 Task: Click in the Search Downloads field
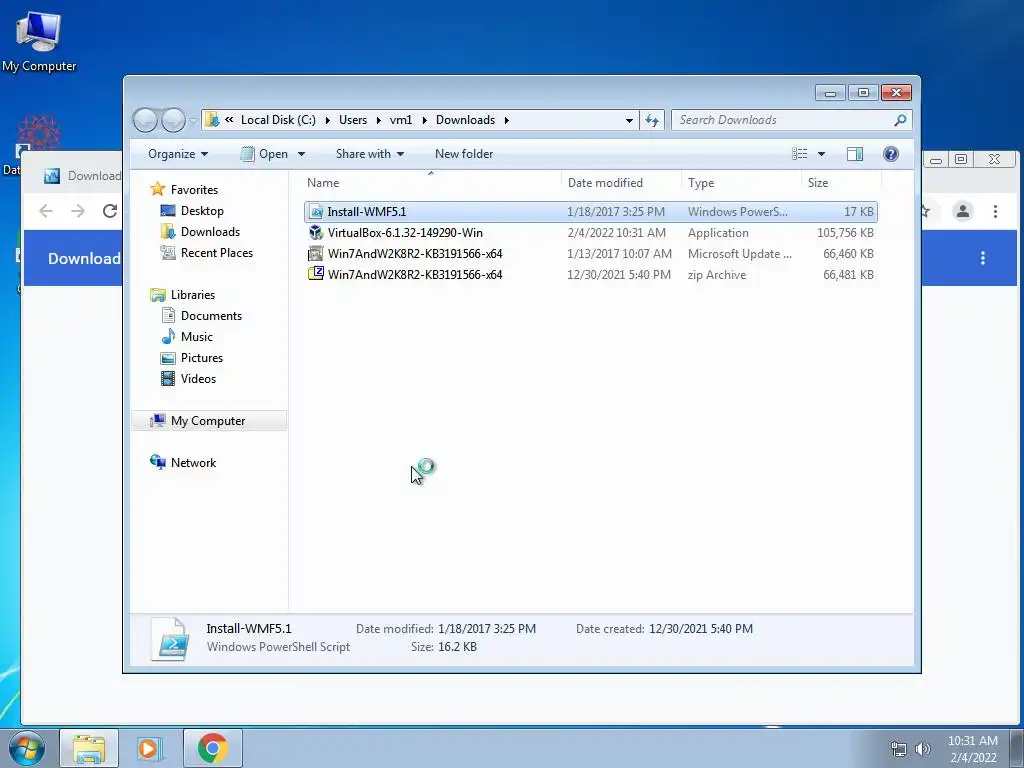pyautogui.click(x=784, y=120)
